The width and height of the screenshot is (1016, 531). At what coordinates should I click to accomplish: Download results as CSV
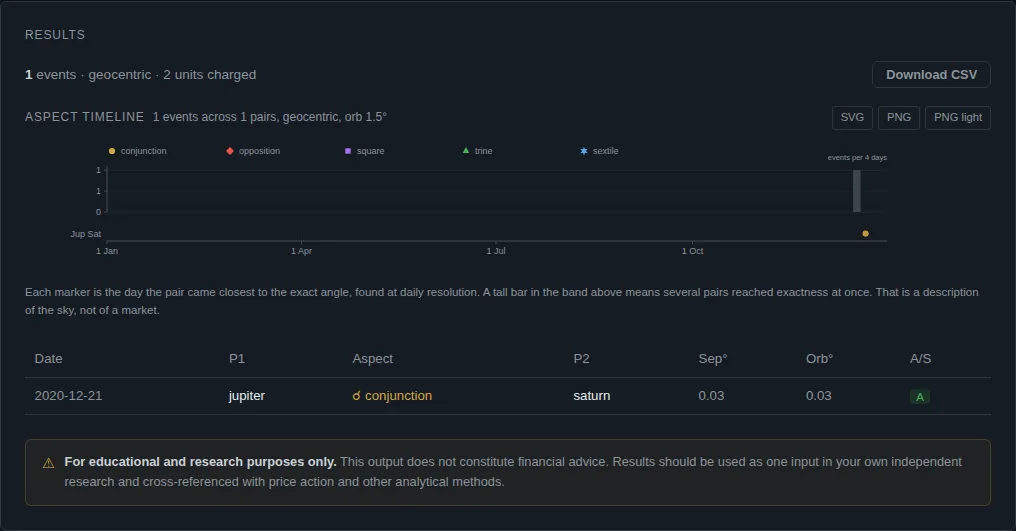pos(931,75)
